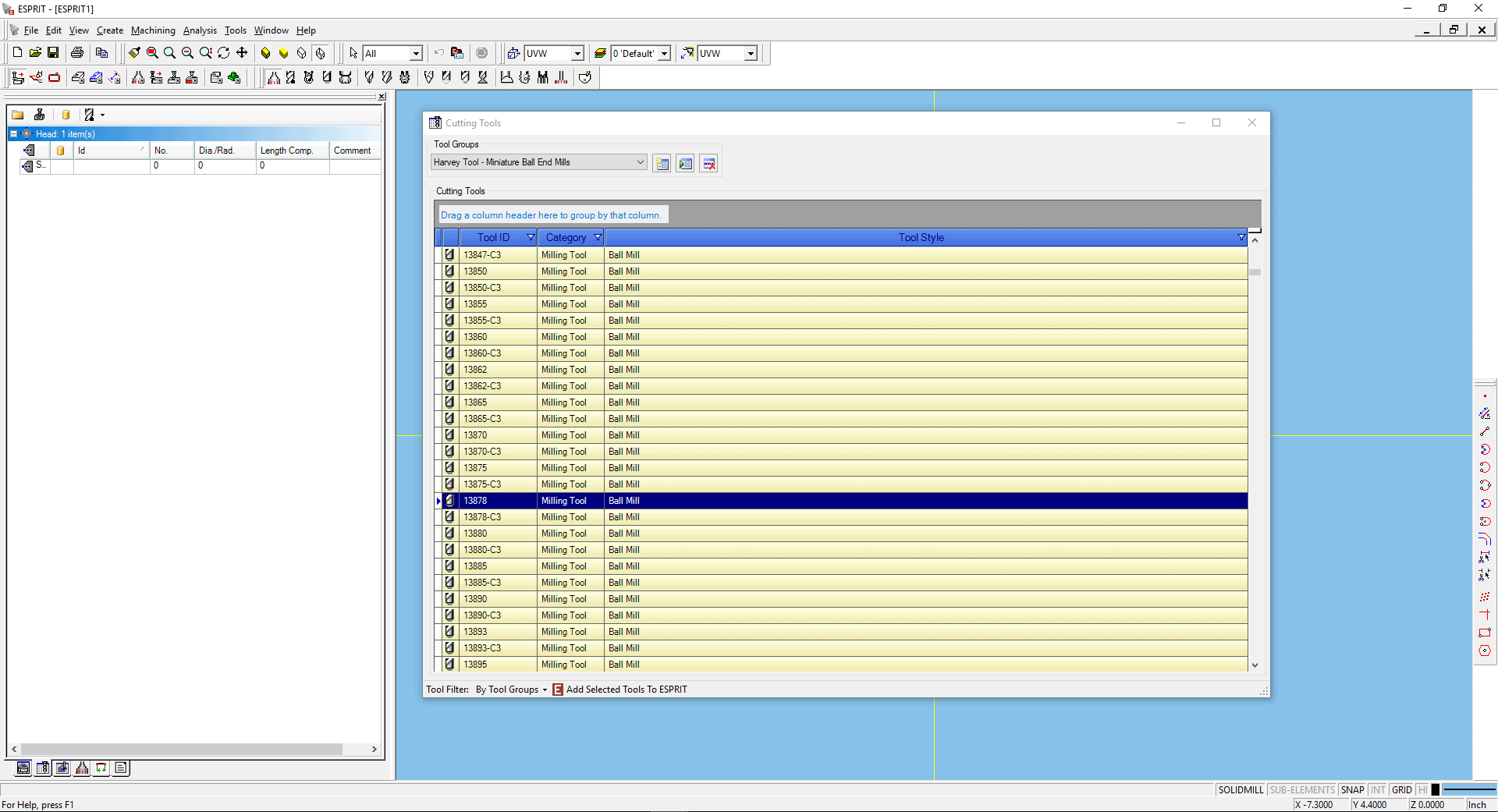Click the Undo arrow icon

coord(439,53)
